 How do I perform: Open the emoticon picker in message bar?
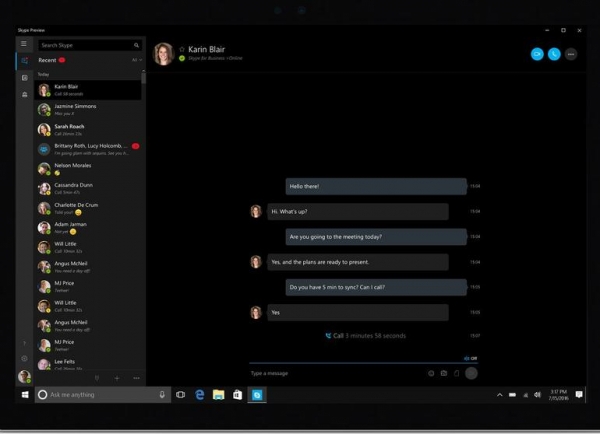pos(431,373)
